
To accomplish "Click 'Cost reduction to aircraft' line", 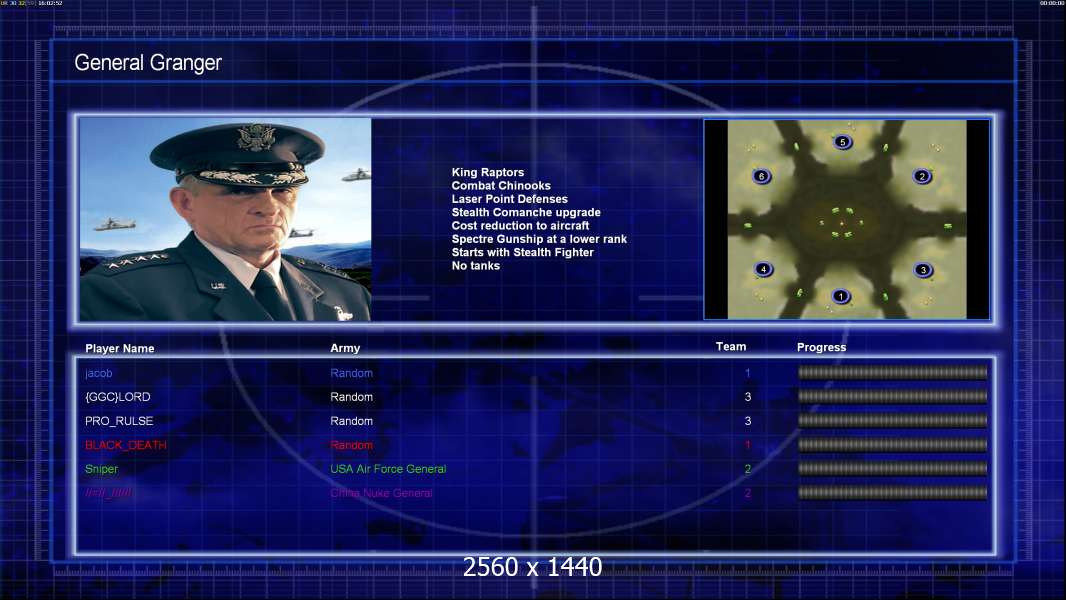I will tap(521, 226).
